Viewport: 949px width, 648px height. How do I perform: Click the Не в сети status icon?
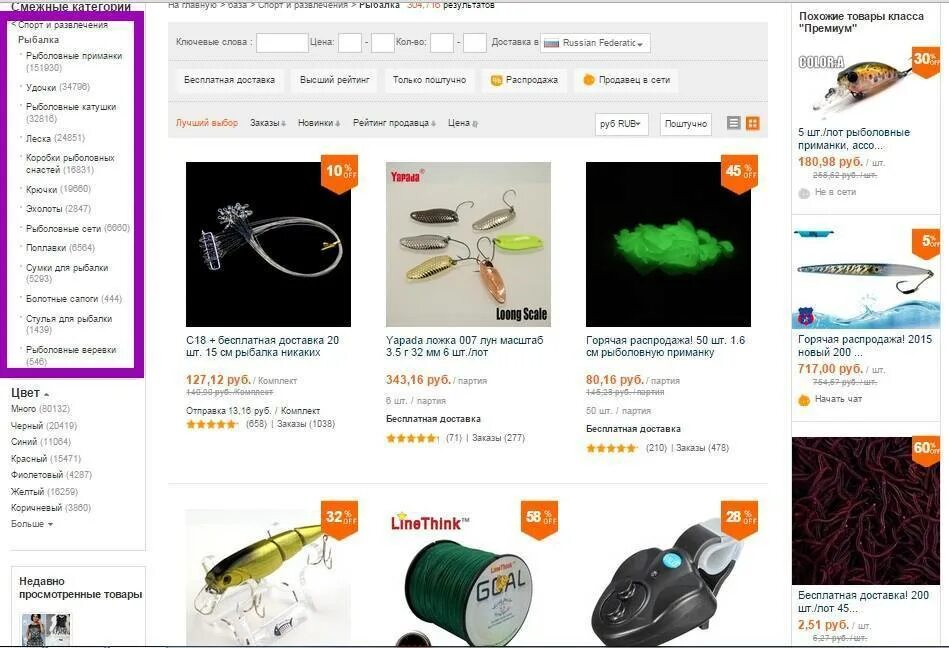coord(804,193)
